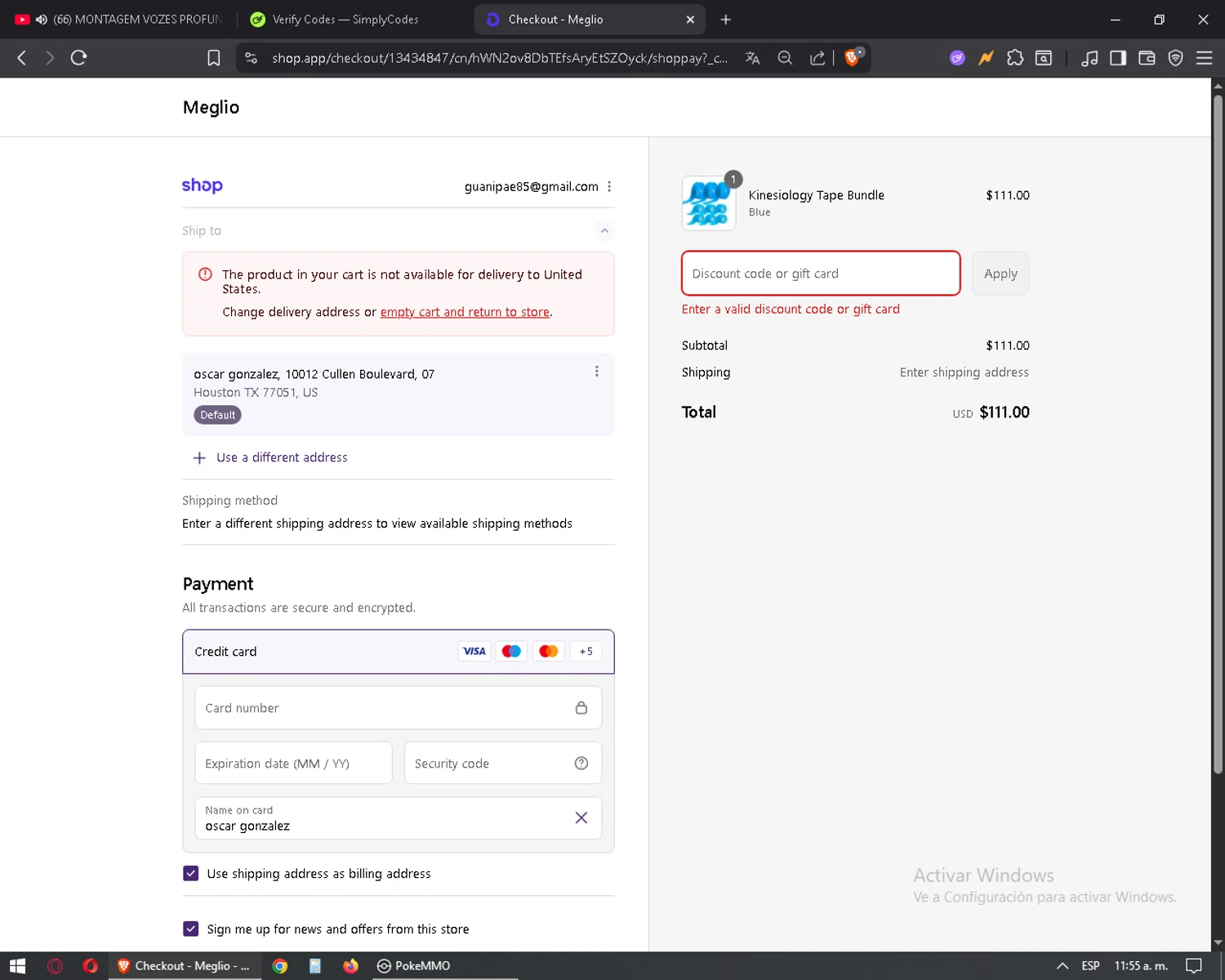
Task: Open PokeMMO from the taskbar
Action: point(413,966)
